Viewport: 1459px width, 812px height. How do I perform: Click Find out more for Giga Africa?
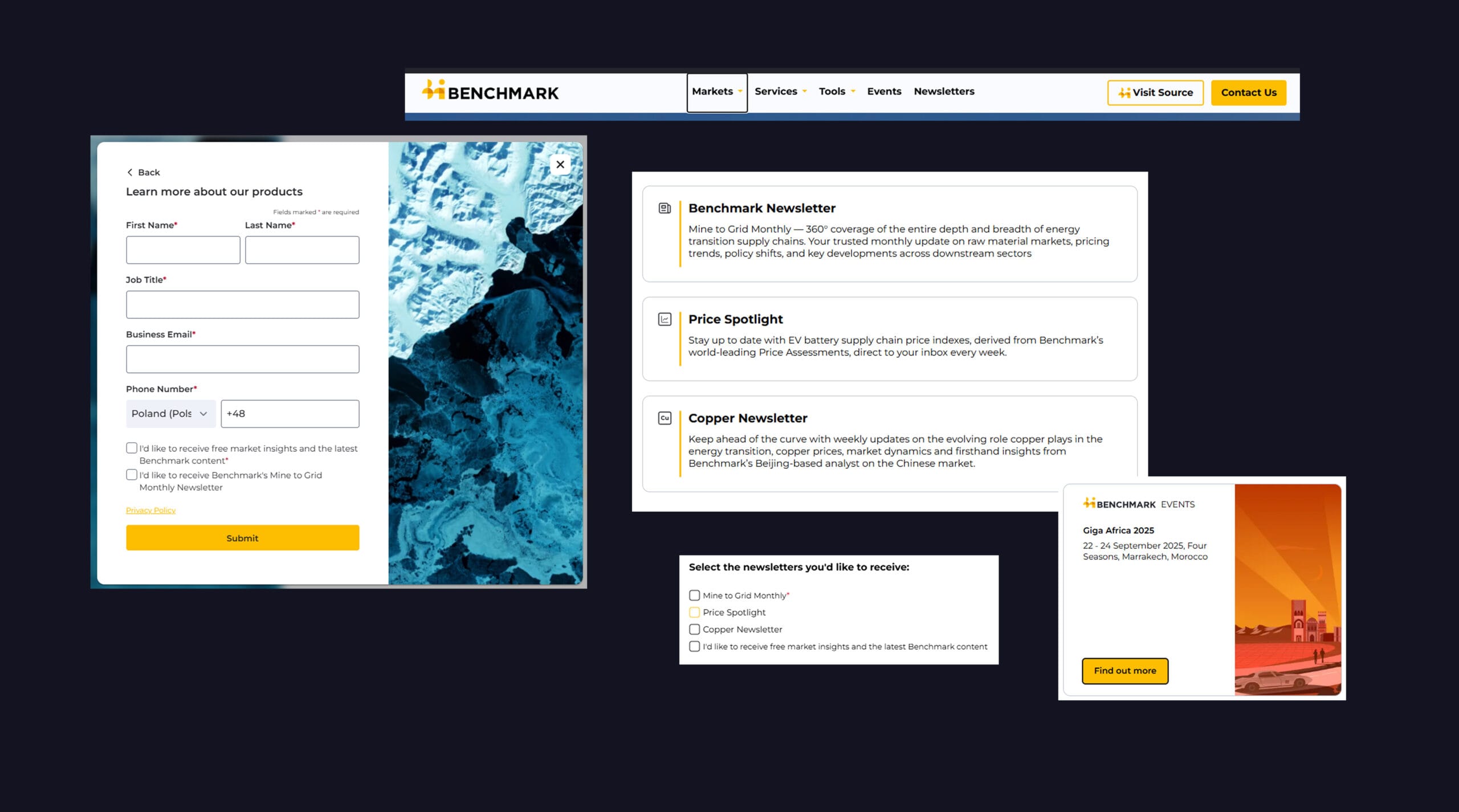point(1124,671)
